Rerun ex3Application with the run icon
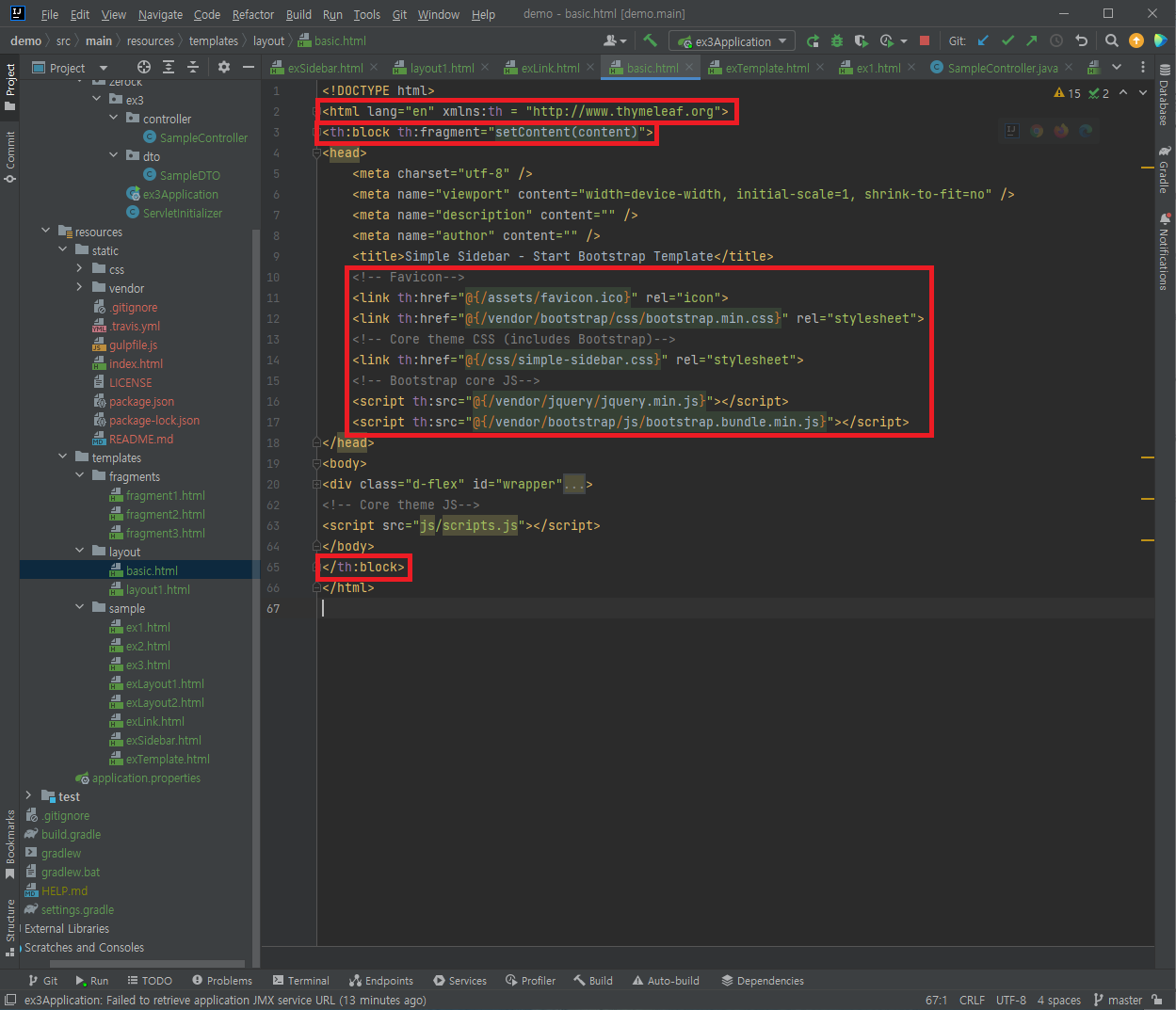Screen dimensions: 1176x1010 (813, 40)
